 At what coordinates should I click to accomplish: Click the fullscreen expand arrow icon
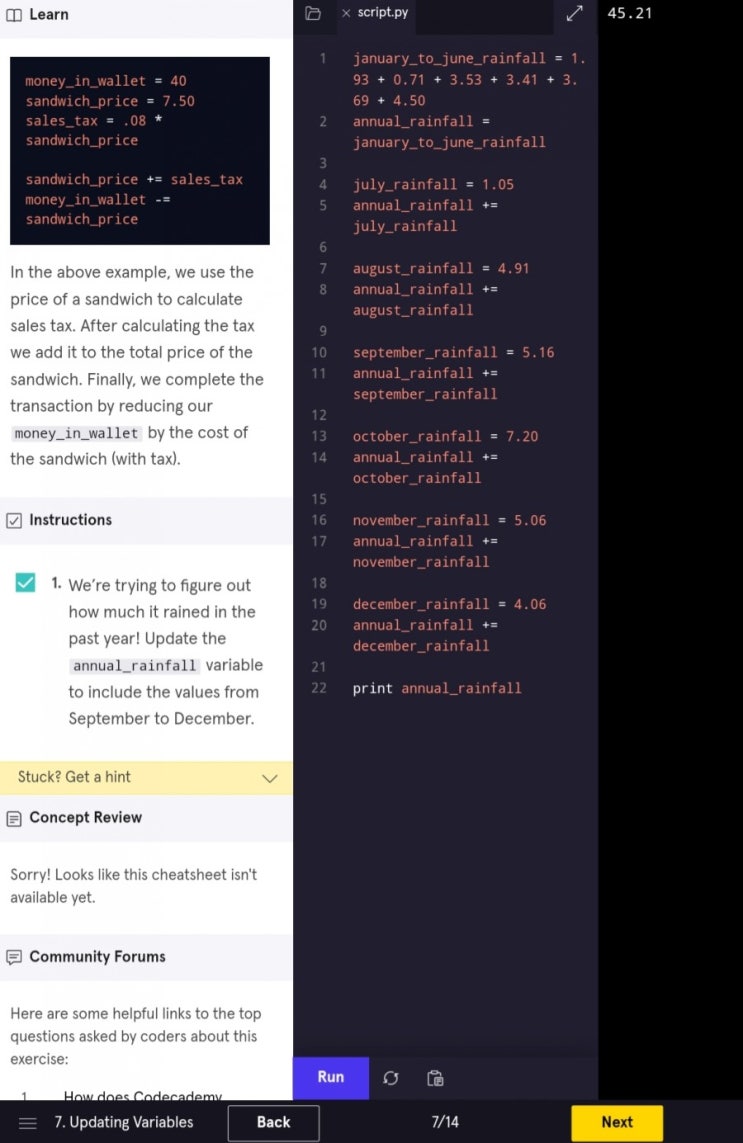coord(574,14)
